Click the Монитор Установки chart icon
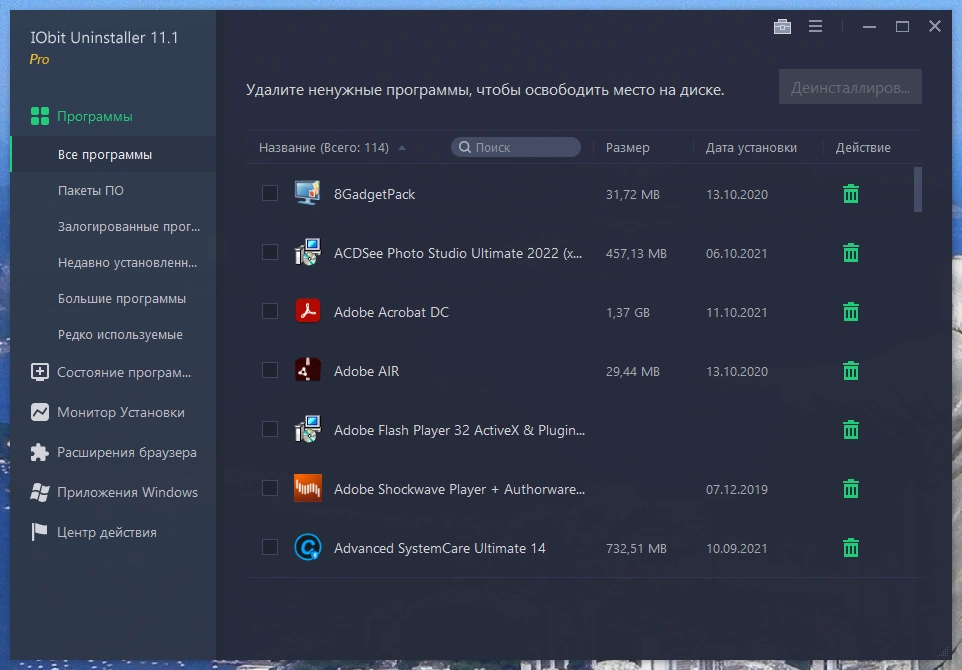 click(x=40, y=412)
